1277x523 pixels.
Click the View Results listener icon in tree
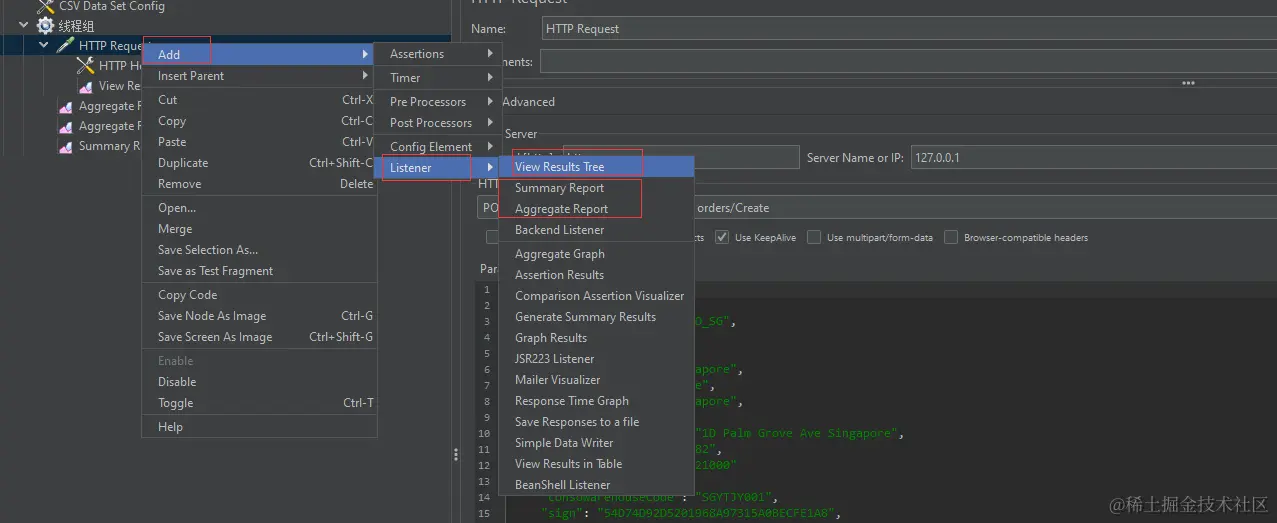coord(85,86)
